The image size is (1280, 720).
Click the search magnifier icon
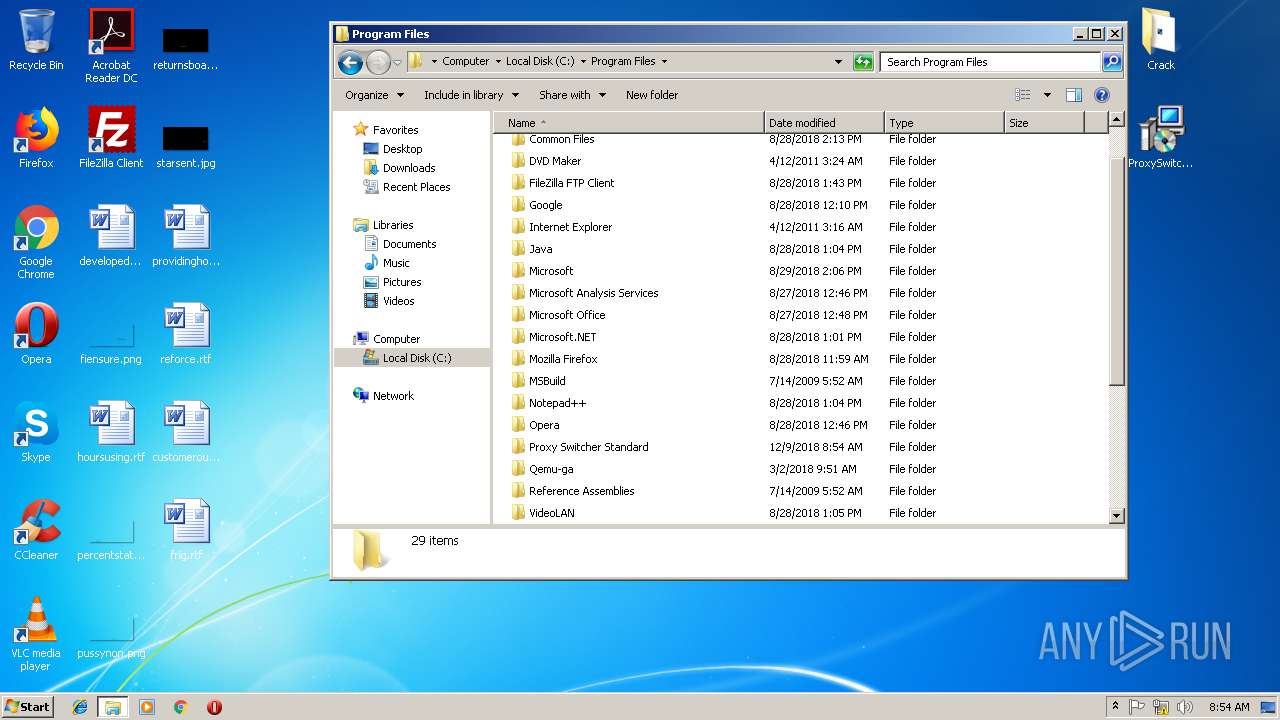tap(1111, 62)
